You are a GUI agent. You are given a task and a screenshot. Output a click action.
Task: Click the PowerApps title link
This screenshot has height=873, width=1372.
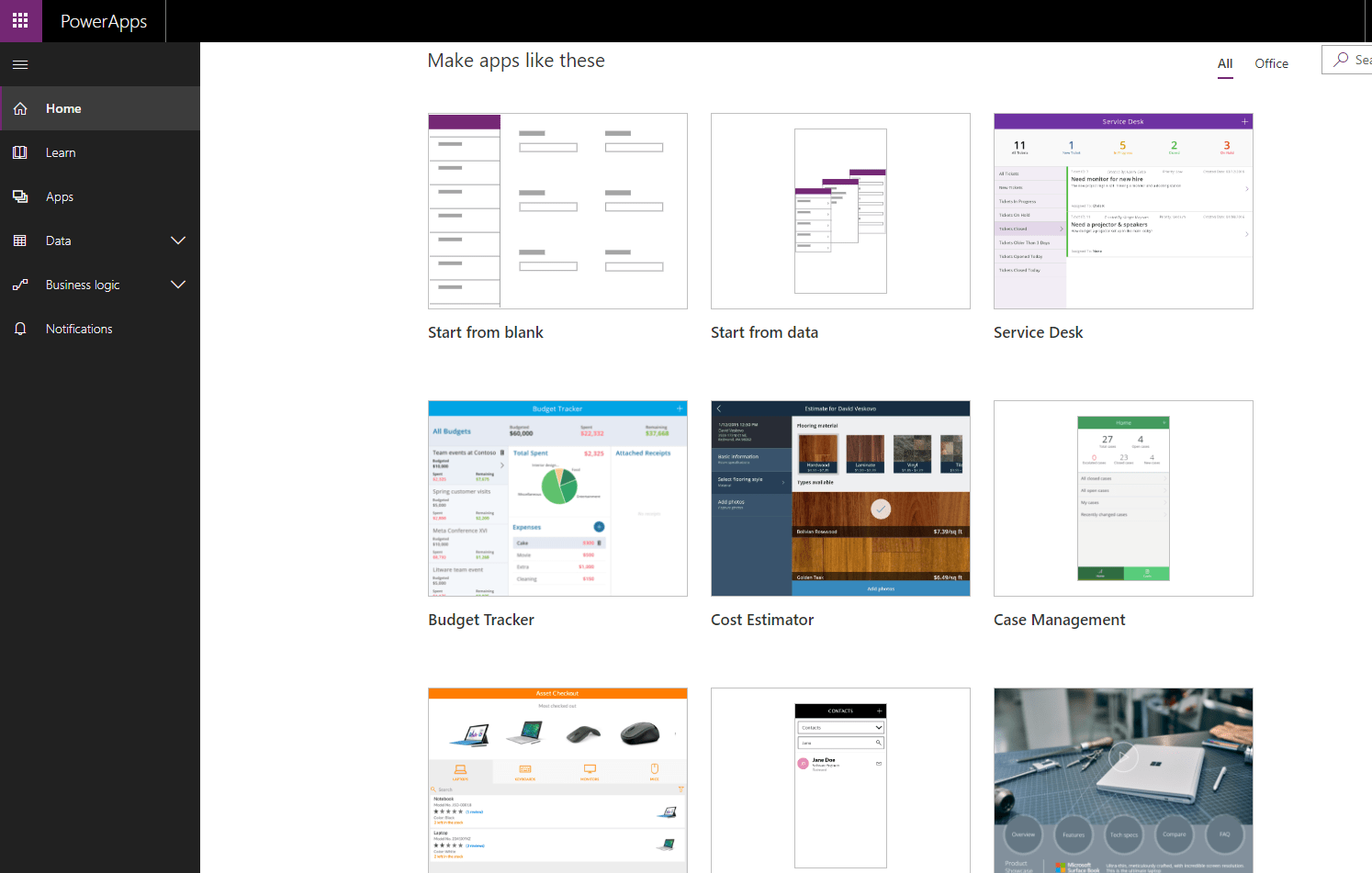pyautogui.click(x=104, y=21)
